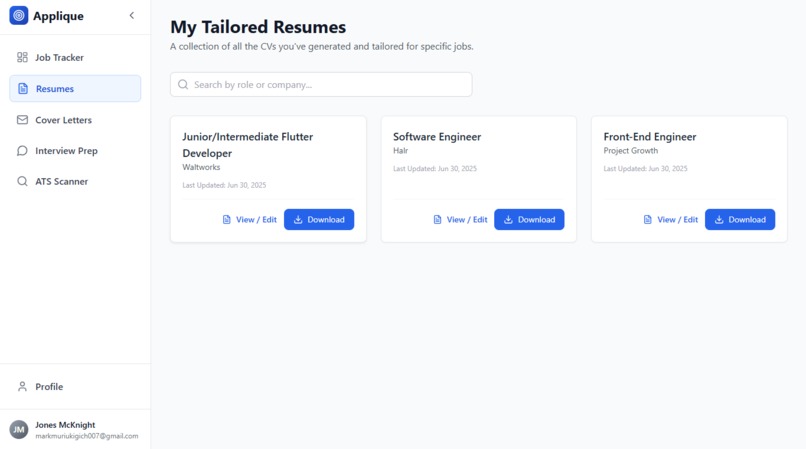View / Edit the Front-End Engineer resume

click(x=671, y=220)
